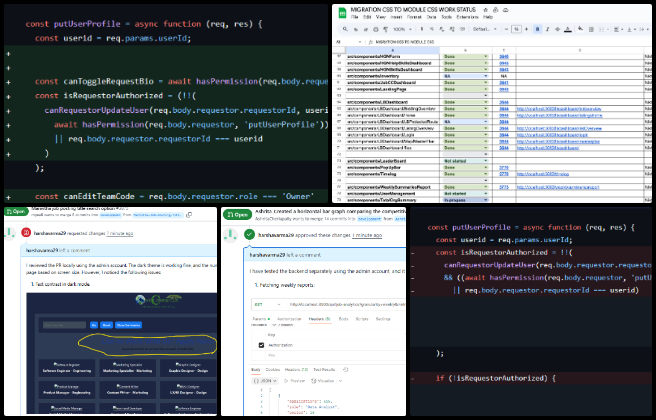The width and height of the screenshot is (656, 420).
Task: Open the Default font dropdown
Action: click(x=485, y=29)
